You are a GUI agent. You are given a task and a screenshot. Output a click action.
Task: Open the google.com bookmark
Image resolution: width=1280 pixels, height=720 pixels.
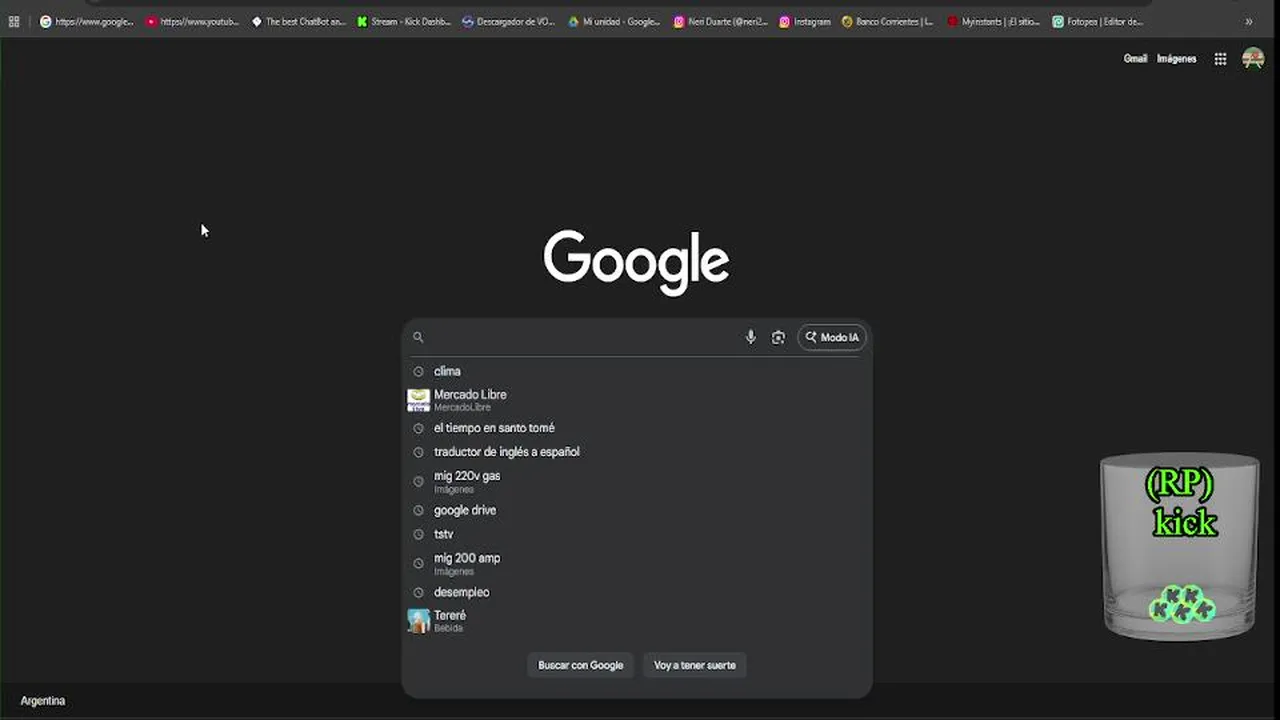[x=87, y=21]
